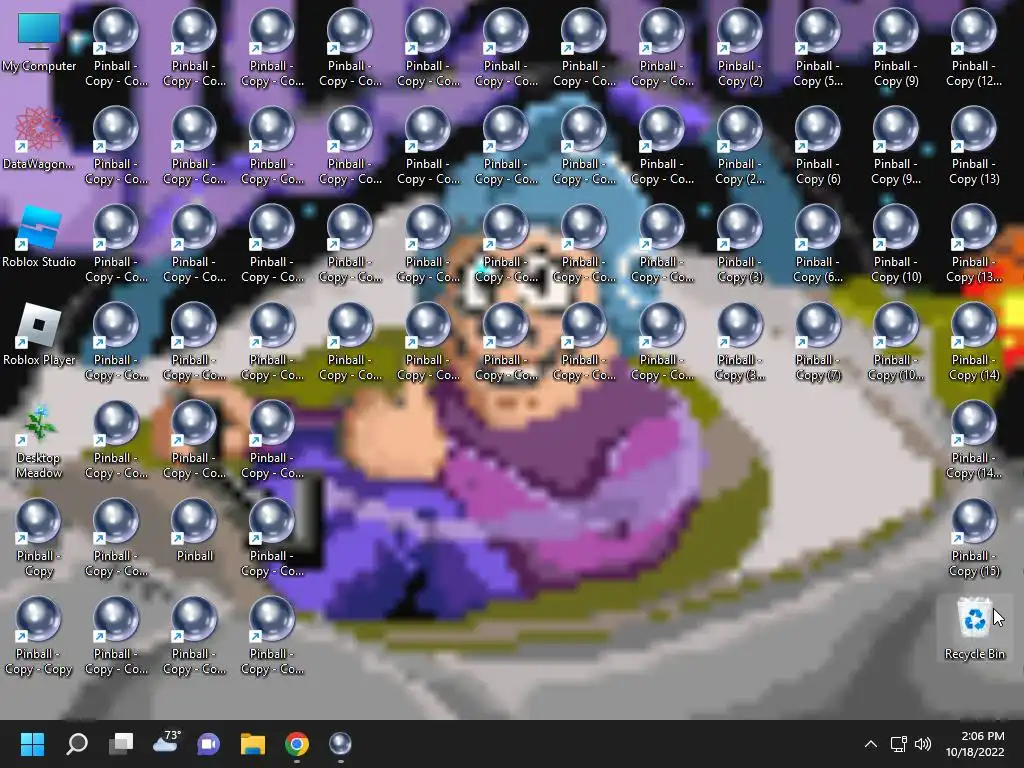Open the Recycle Bin
The width and height of the screenshot is (1024, 768).
coord(974,627)
